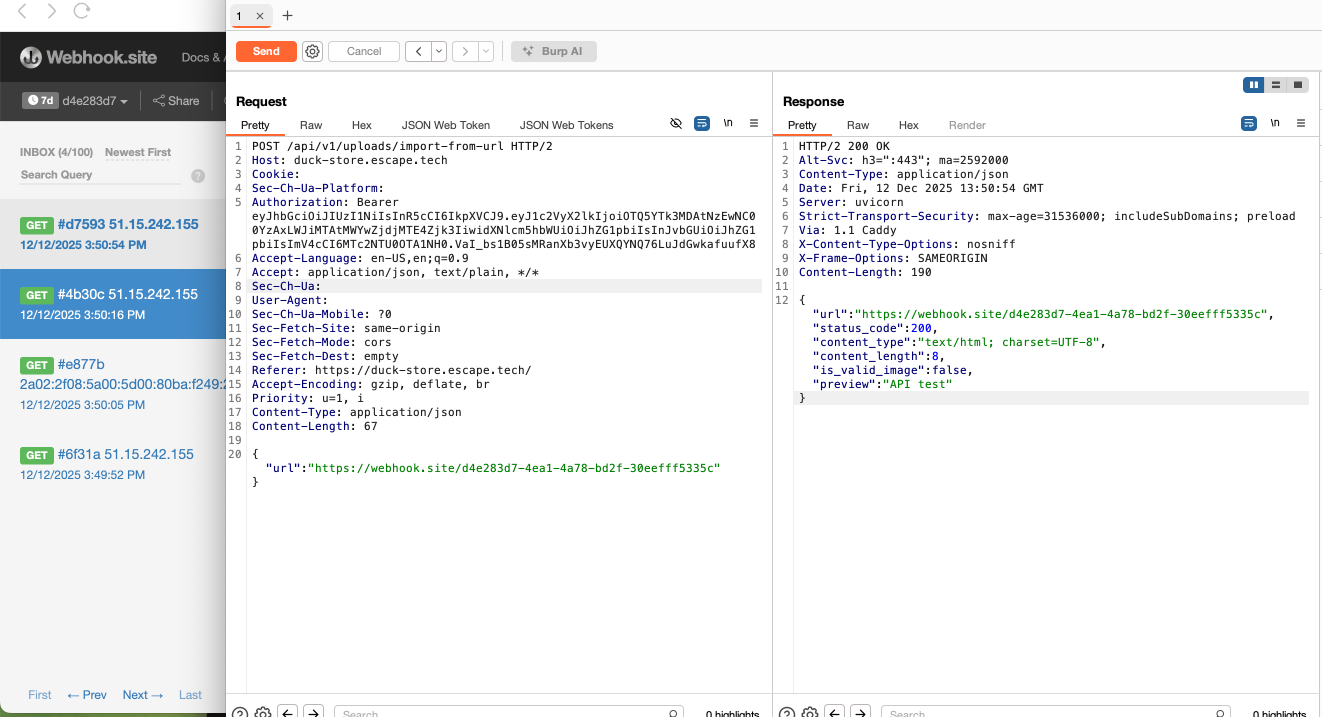This screenshot has height=717, width=1322.
Task: Switch to the Raw tab in the Request panel
Action: coord(310,125)
